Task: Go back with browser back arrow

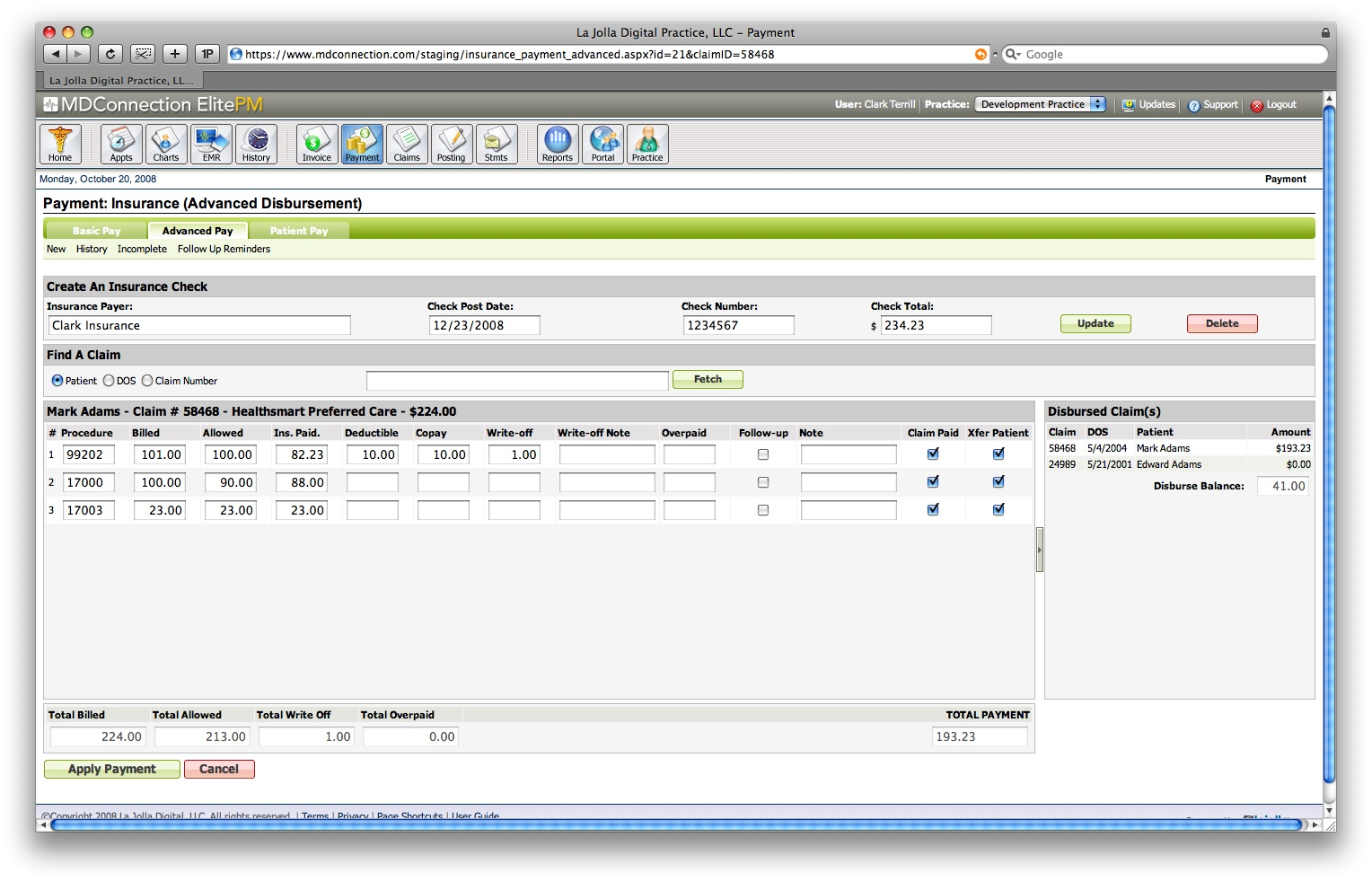Action: 56,54
